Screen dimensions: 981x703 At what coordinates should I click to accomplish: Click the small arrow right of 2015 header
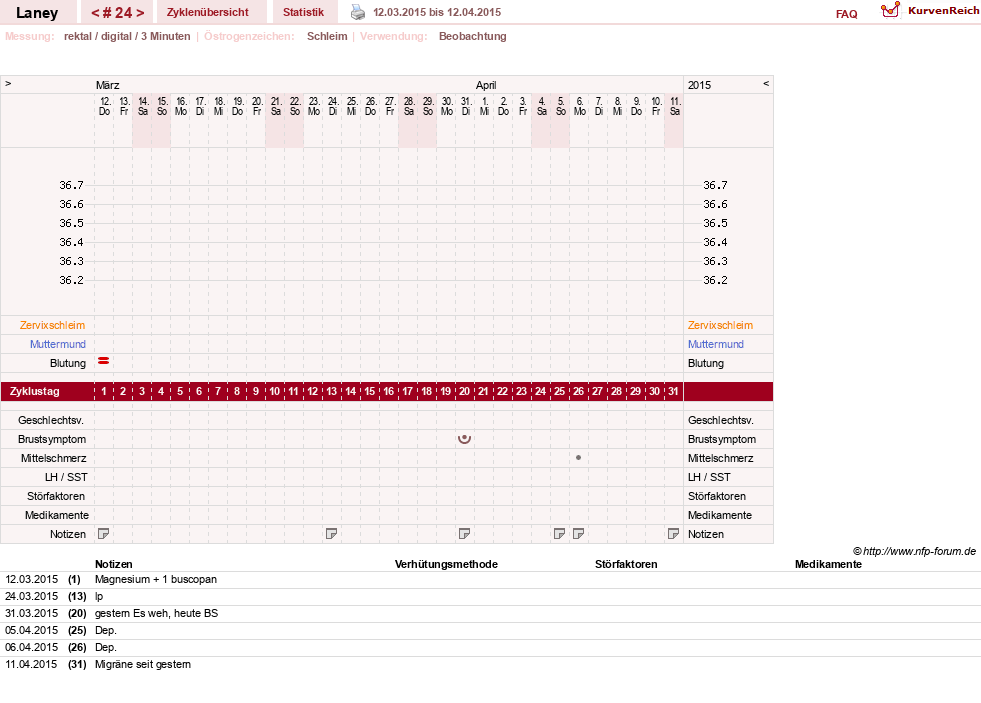(766, 83)
